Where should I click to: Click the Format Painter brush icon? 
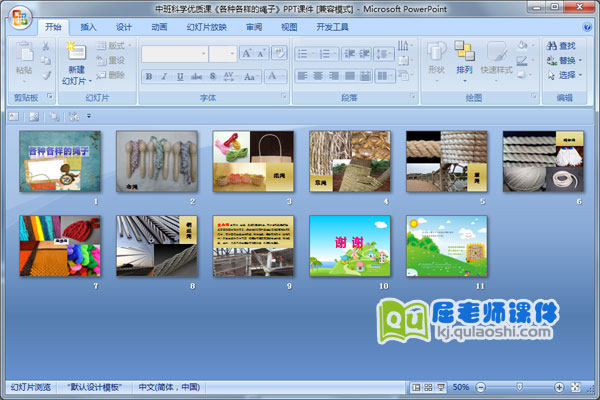(46, 75)
